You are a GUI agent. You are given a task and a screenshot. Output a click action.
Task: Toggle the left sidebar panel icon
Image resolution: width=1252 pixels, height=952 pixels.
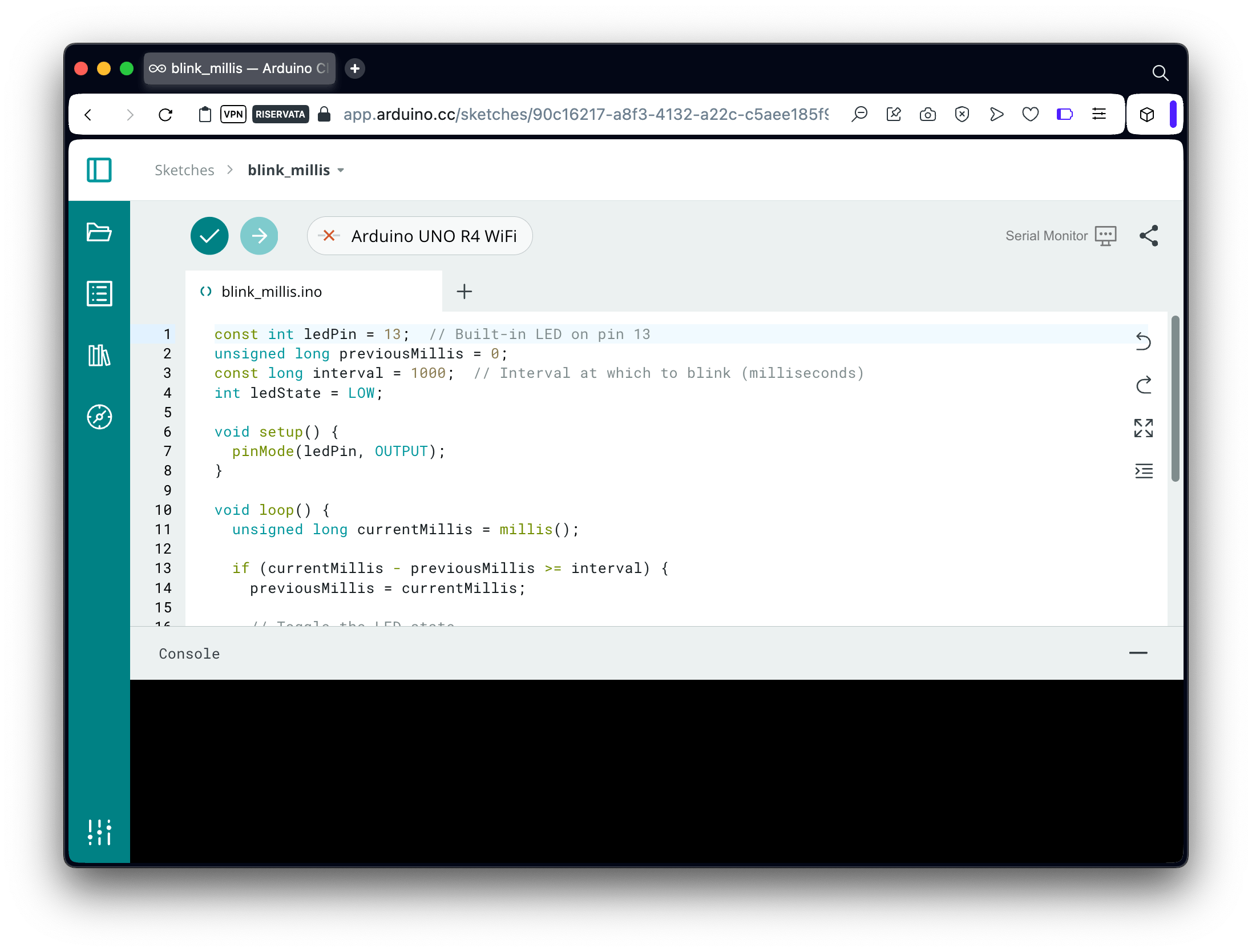pos(99,170)
